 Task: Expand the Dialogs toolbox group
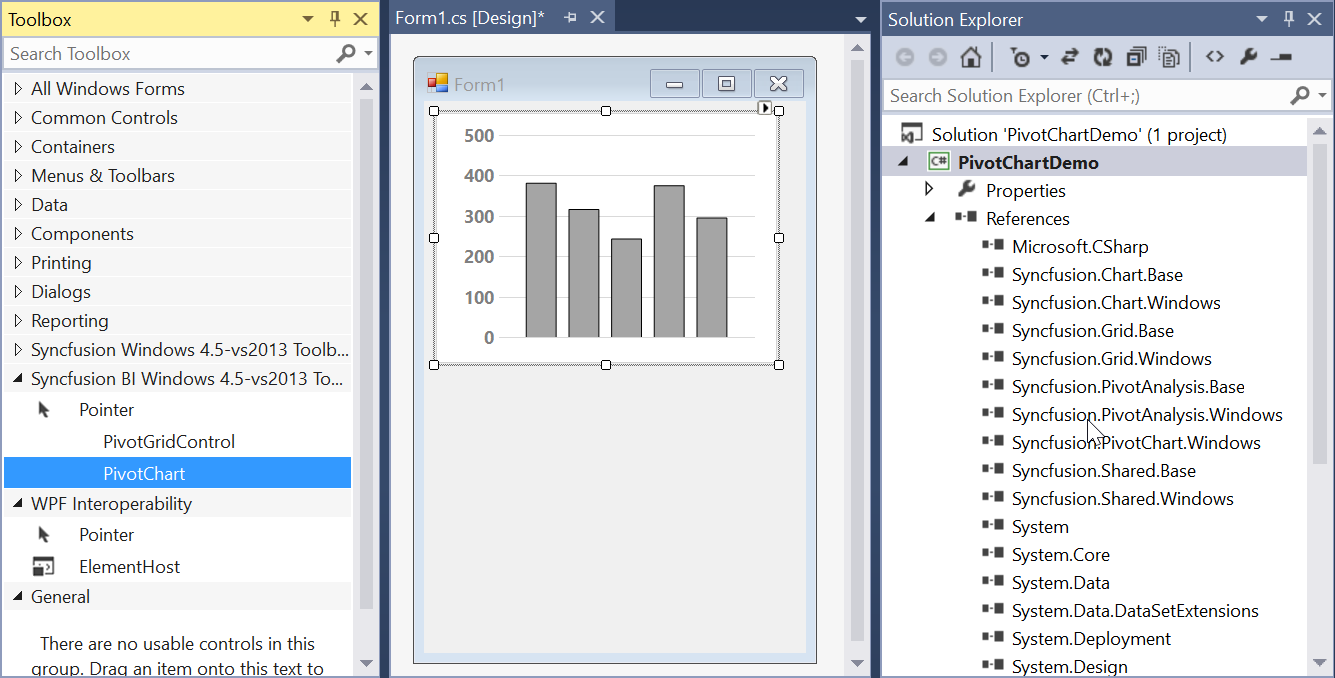coord(18,292)
